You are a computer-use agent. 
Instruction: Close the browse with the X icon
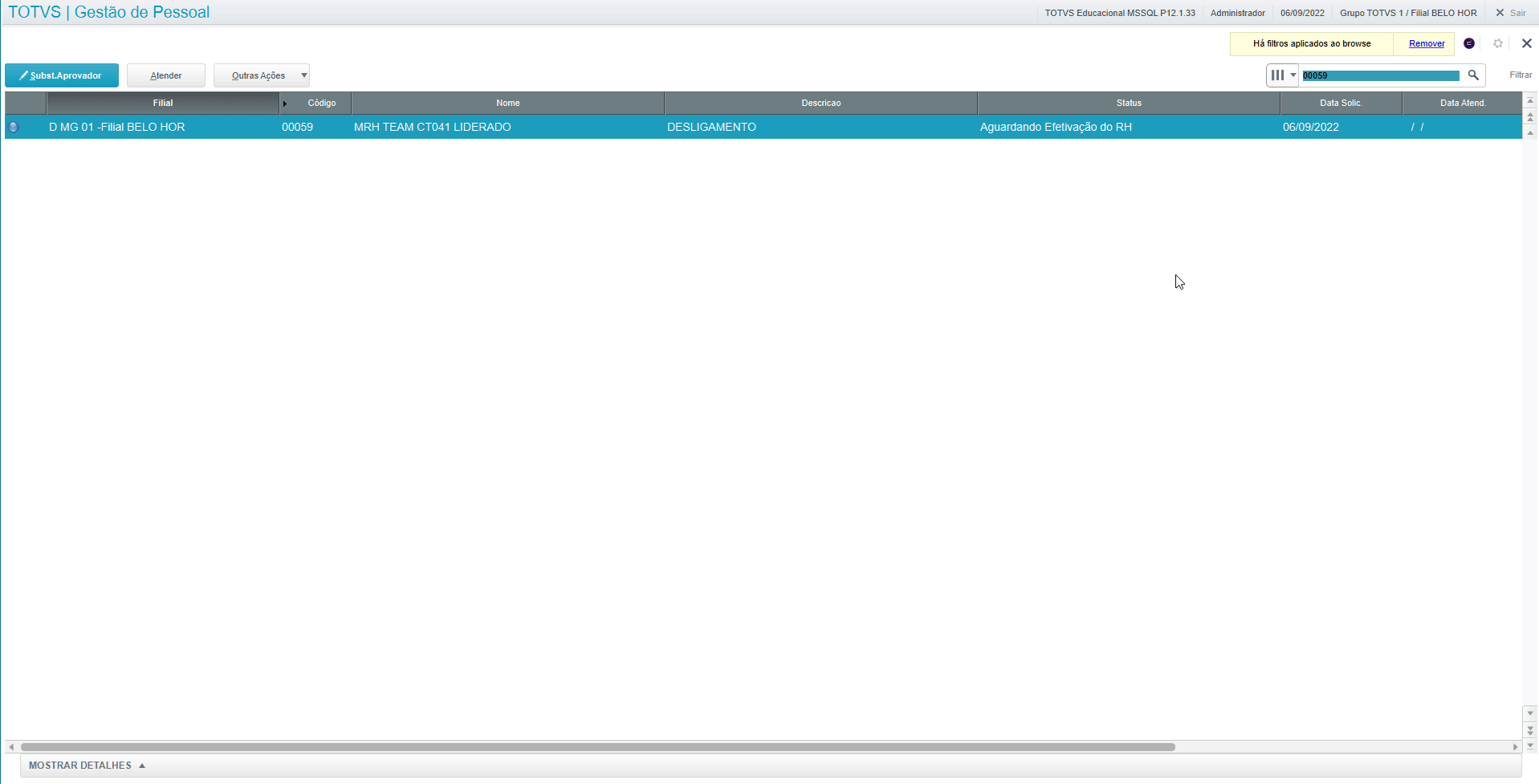[x=1527, y=43]
